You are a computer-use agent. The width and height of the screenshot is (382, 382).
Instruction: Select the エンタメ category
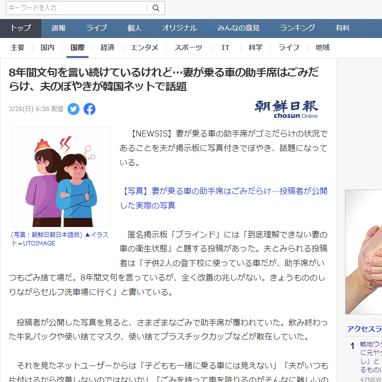click(x=144, y=48)
